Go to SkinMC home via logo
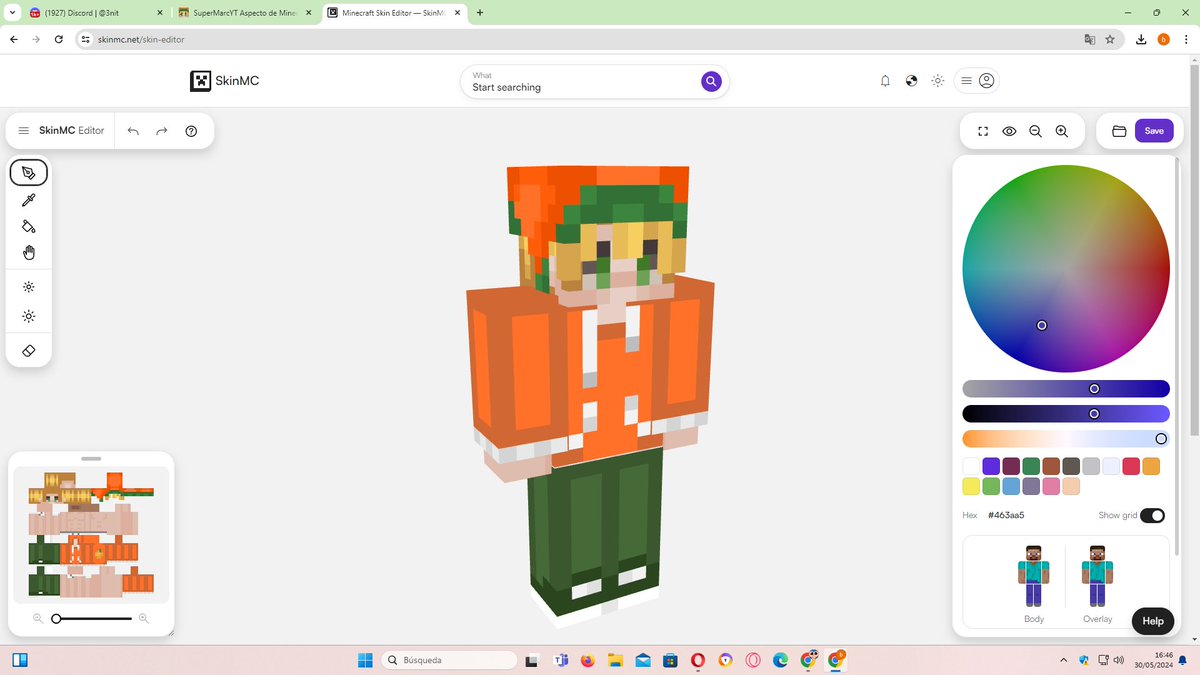 225,81
